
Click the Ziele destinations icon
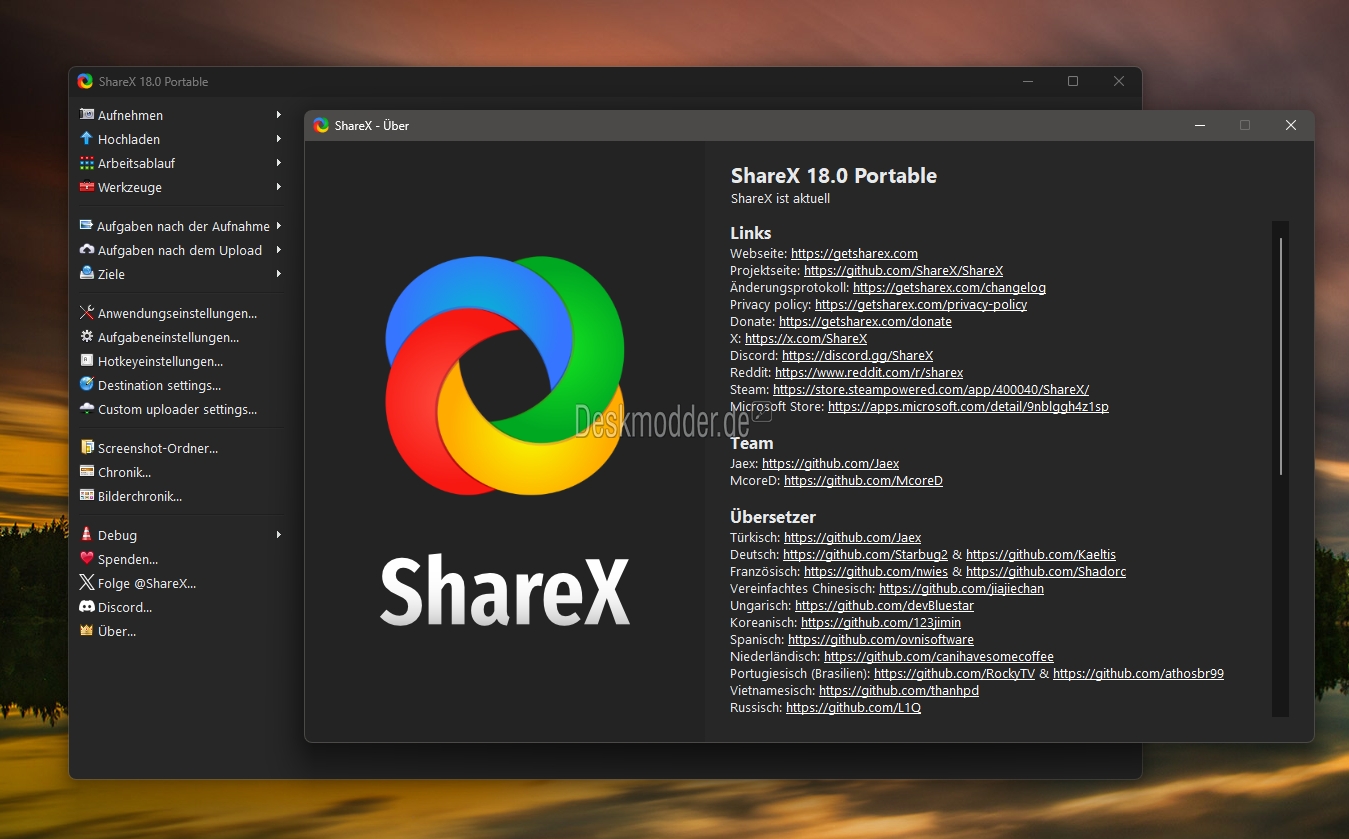87,274
